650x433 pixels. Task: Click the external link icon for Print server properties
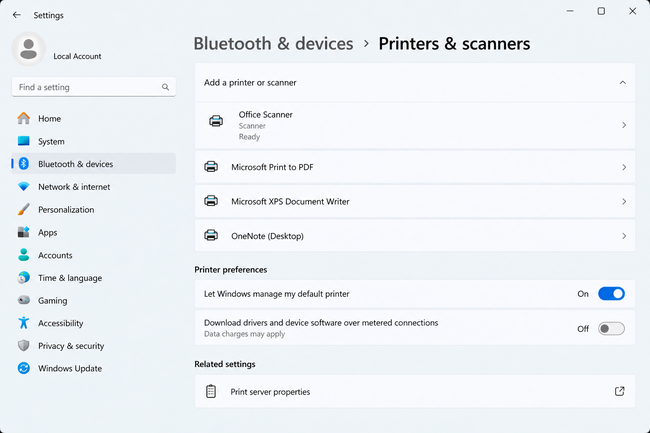pyautogui.click(x=619, y=391)
